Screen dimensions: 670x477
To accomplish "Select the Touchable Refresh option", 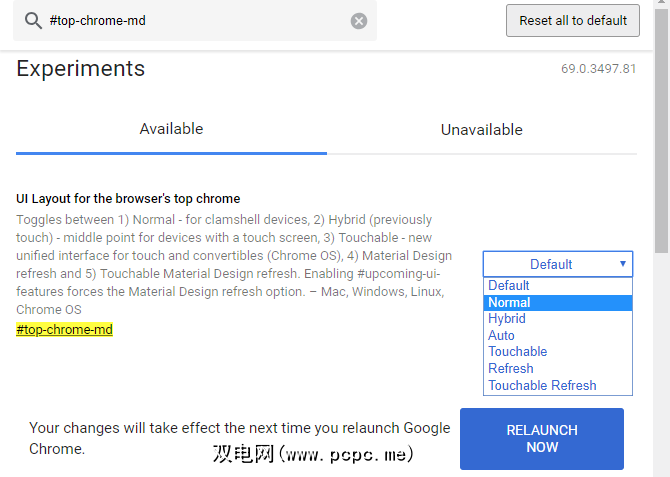I will click(x=558, y=386).
